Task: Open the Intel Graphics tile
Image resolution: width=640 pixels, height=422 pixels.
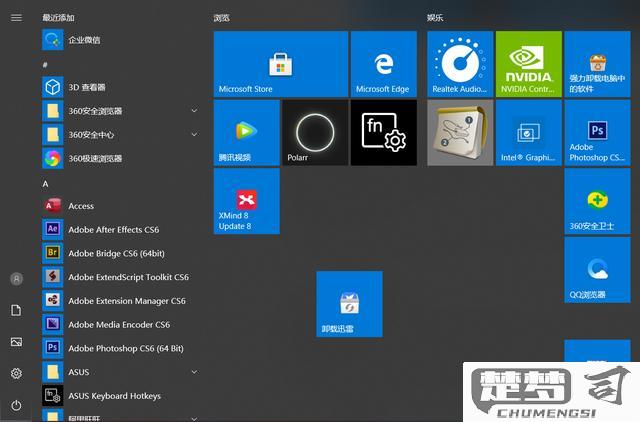Action: click(529, 133)
